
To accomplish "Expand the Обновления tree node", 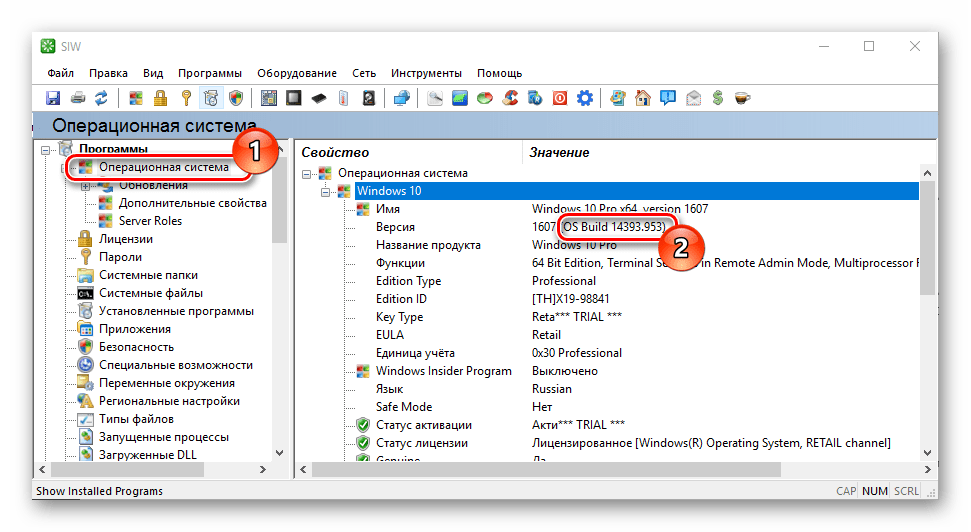I will coord(85,185).
